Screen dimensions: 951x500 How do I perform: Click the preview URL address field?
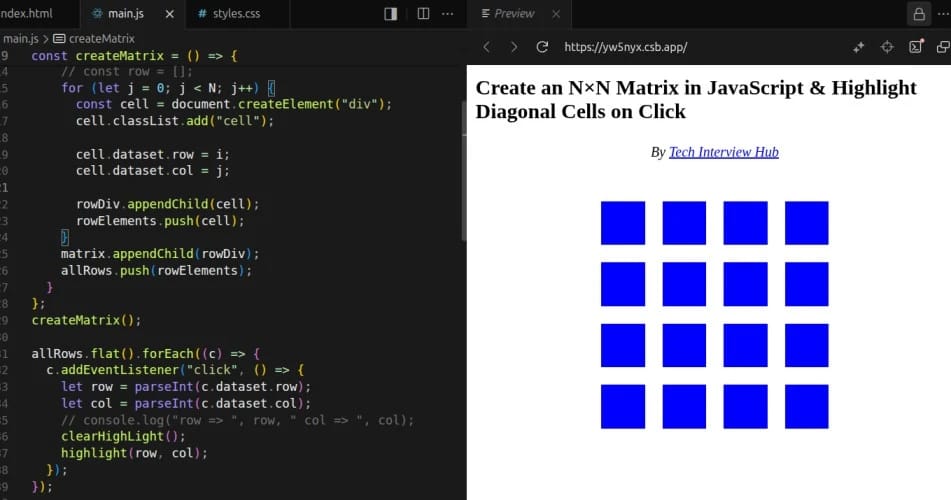pos(625,47)
